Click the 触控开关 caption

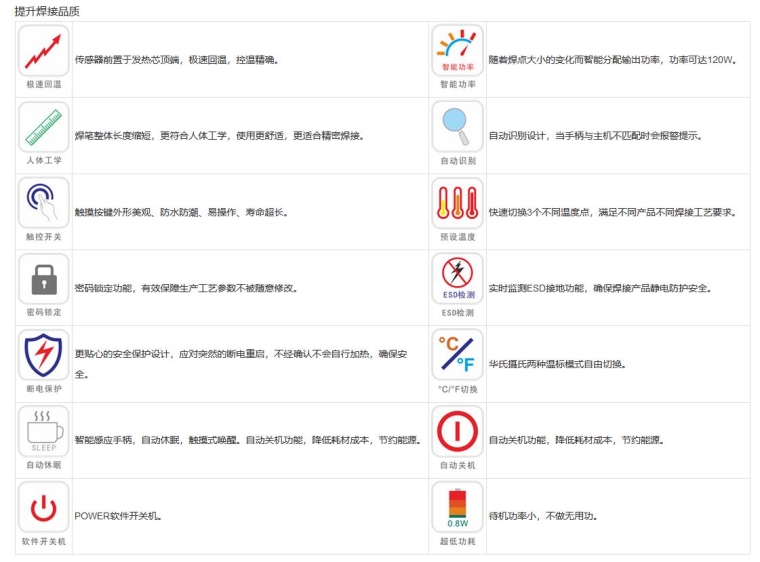(44, 237)
